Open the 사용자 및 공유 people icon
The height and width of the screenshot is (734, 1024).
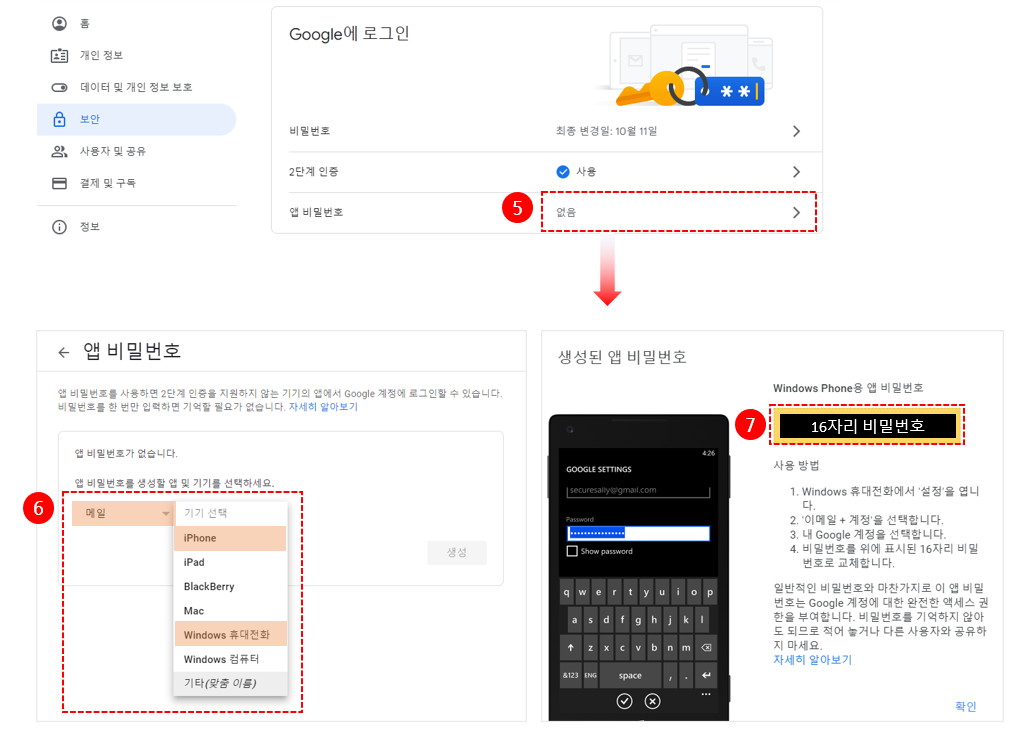59,152
